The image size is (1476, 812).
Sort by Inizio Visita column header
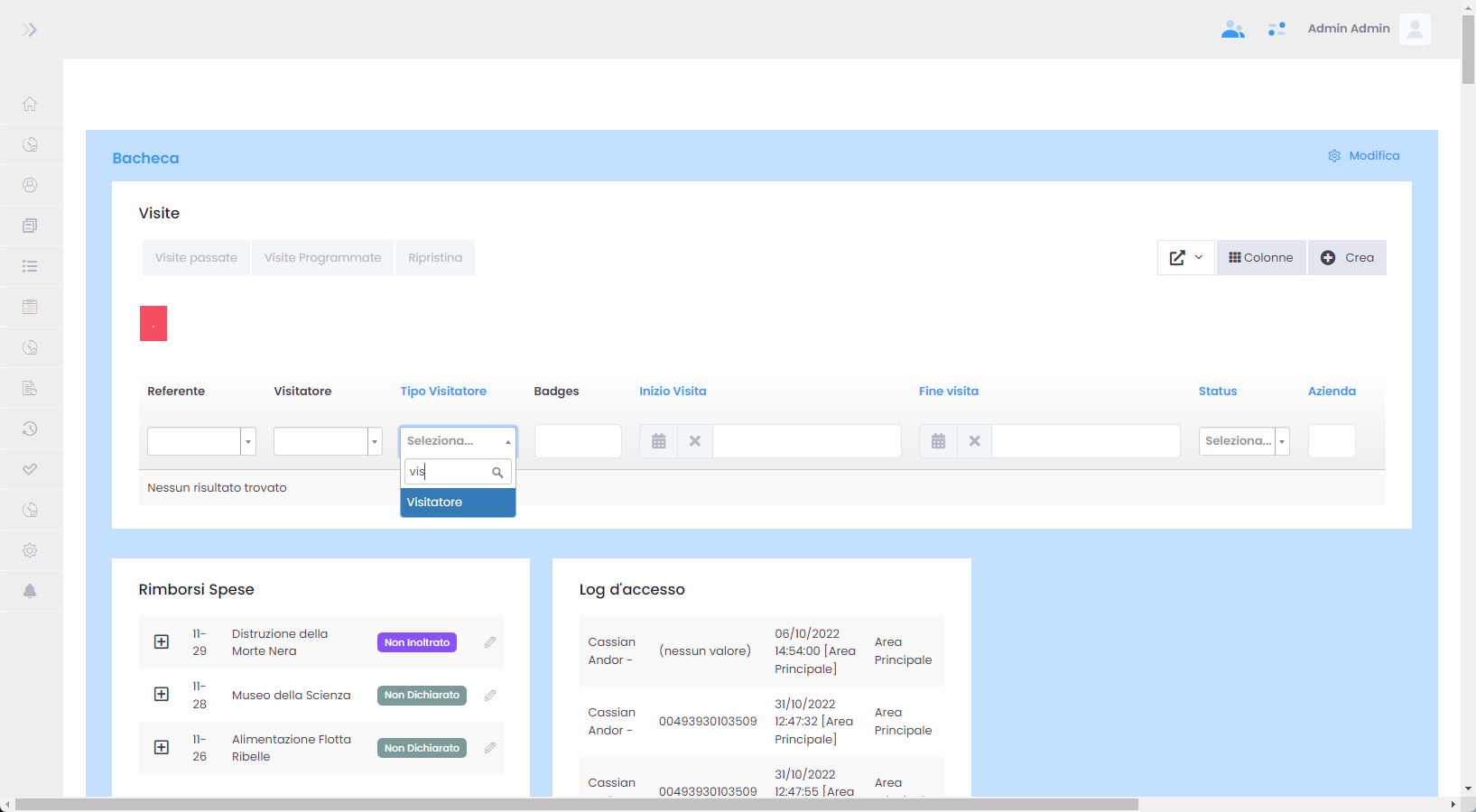[x=673, y=391]
